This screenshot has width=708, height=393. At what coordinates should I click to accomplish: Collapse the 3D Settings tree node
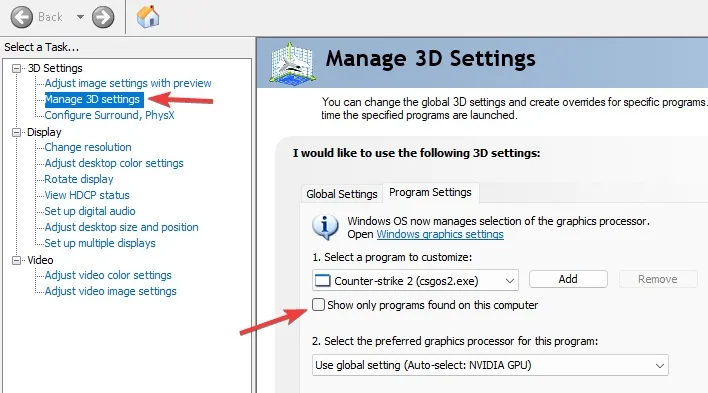(x=17, y=68)
